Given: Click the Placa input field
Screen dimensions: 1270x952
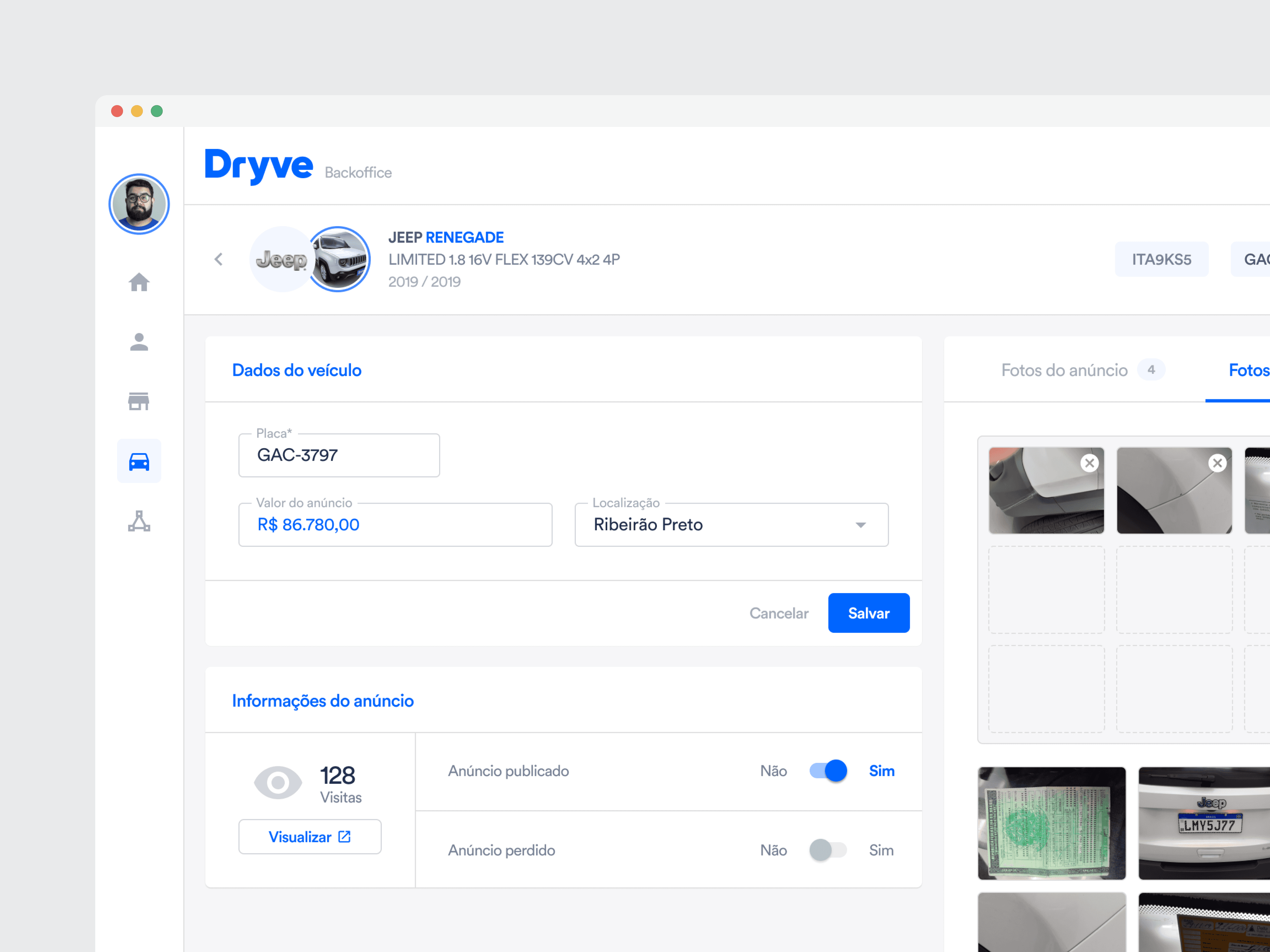Looking at the screenshot, I should [339, 455].
